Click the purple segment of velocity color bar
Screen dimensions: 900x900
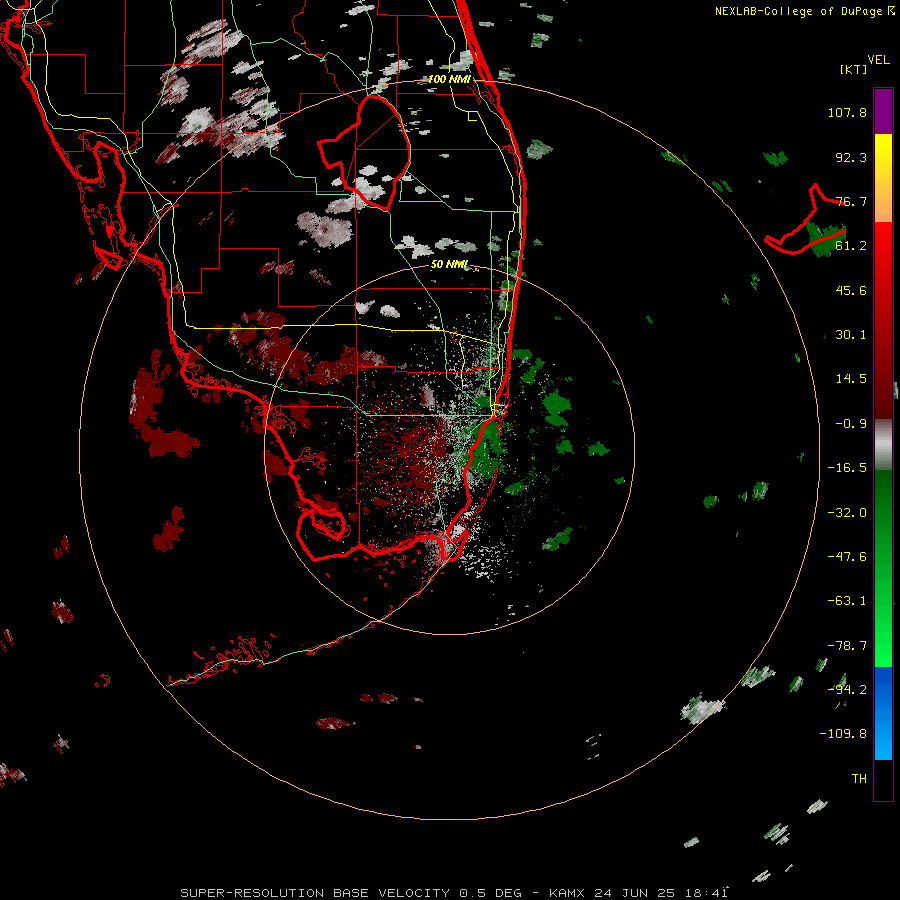tap(883, 111)
